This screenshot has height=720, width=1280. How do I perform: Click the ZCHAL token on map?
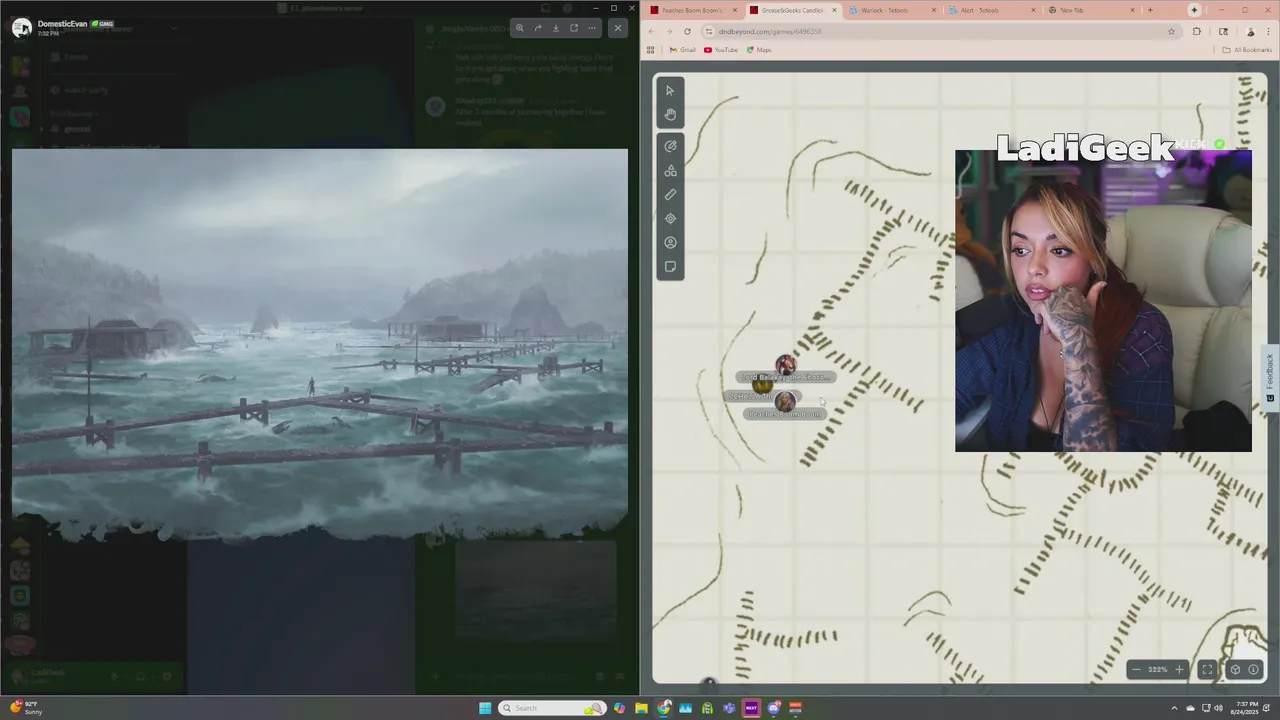click(762, 385)
